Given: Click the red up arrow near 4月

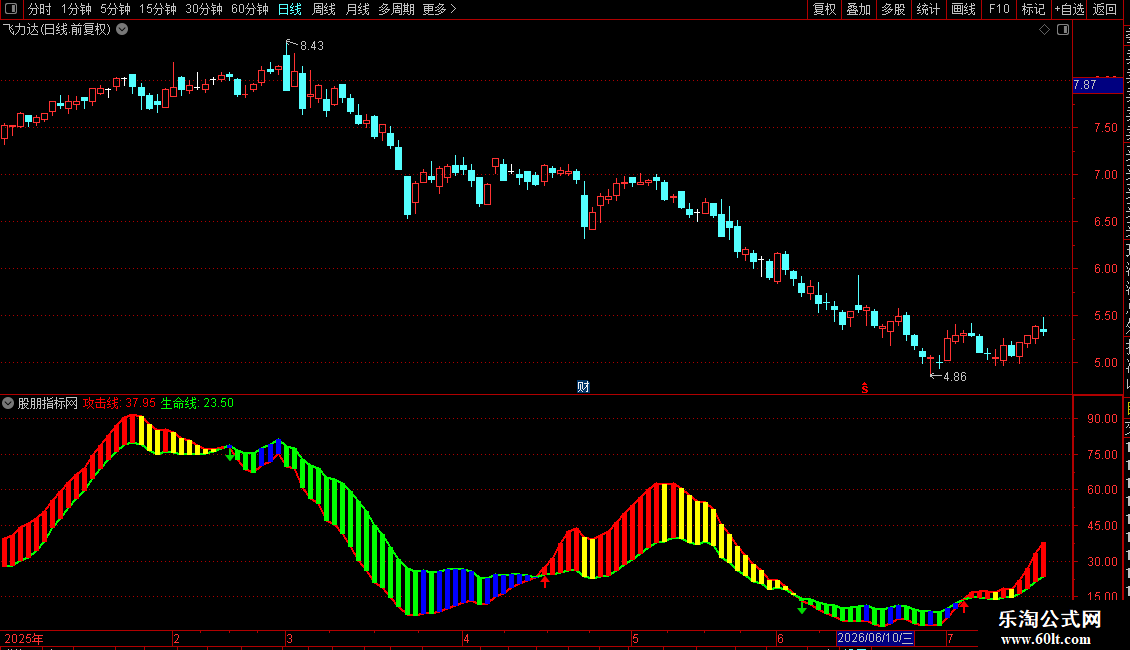Looking at the screenshot, I should coord(545,581).
